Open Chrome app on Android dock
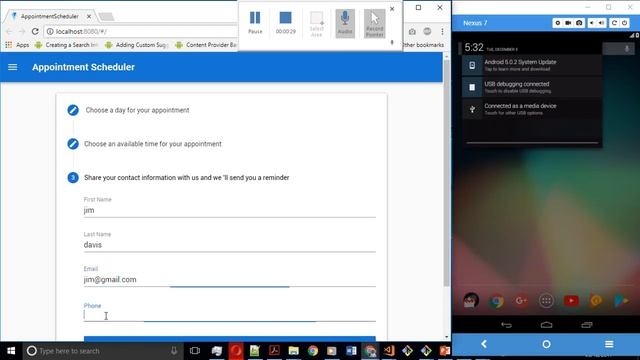The width and height of the screenshot is (640, 360). [x=496, y=301]
